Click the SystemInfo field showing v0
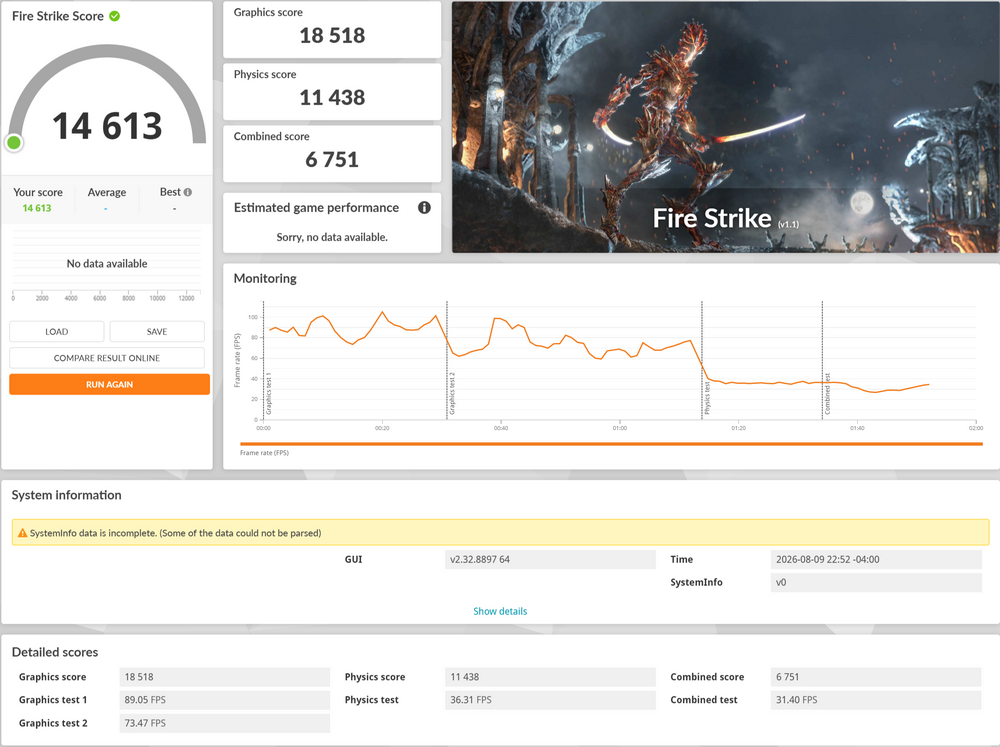Screen dimensions: 1000x747 click(876, 582)
